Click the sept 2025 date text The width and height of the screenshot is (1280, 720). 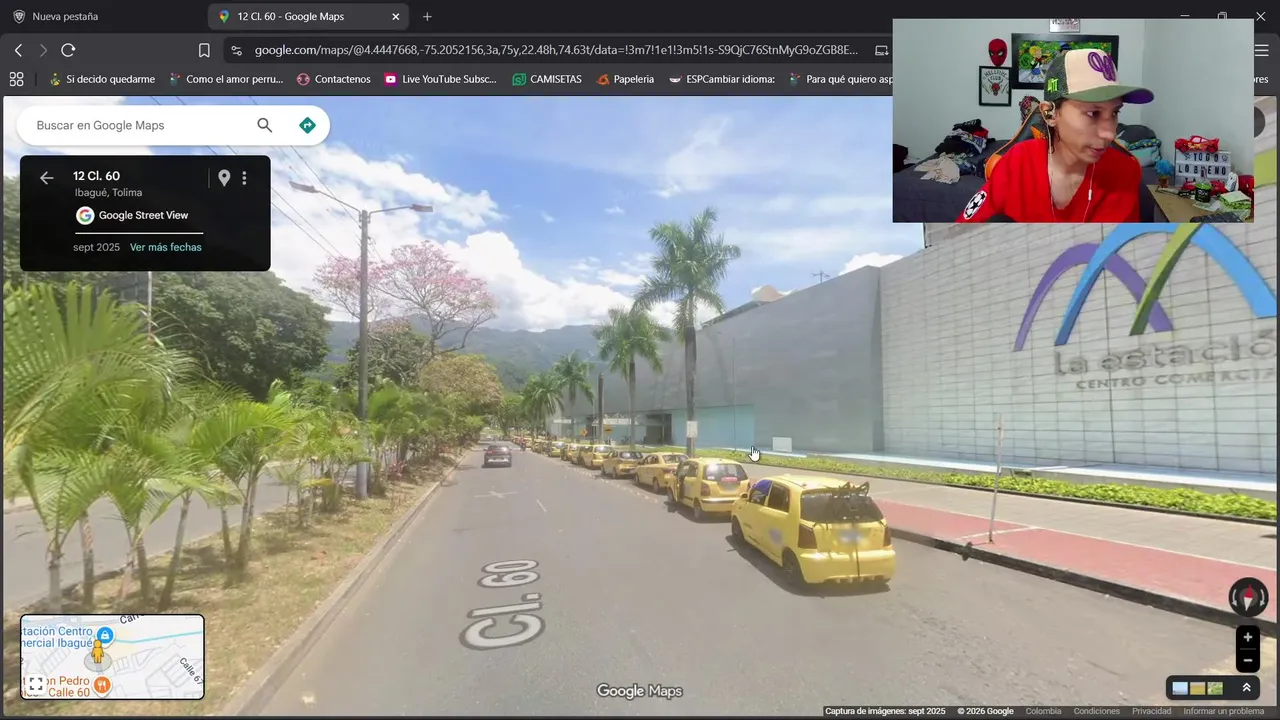point(96,247)
